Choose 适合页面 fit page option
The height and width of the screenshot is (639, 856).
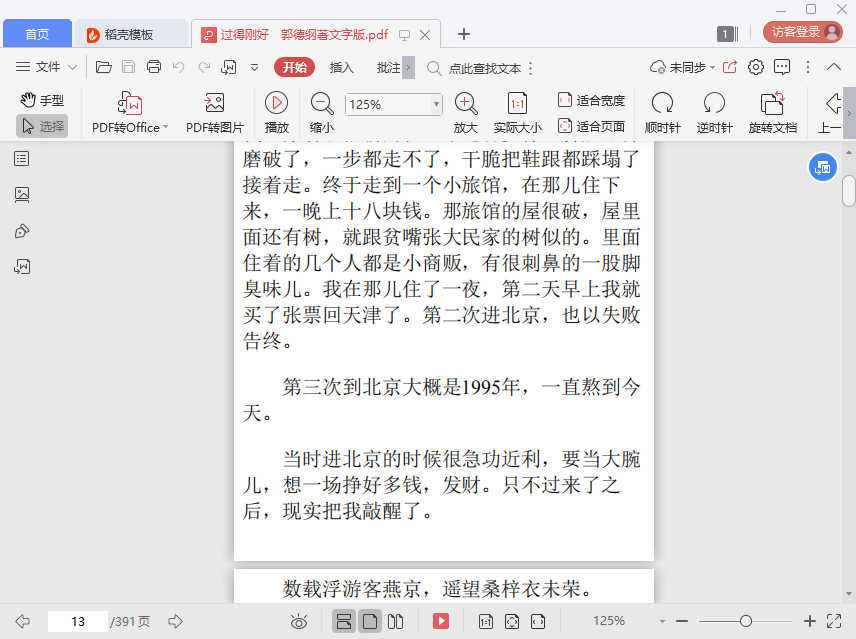(x=591, y=126)
